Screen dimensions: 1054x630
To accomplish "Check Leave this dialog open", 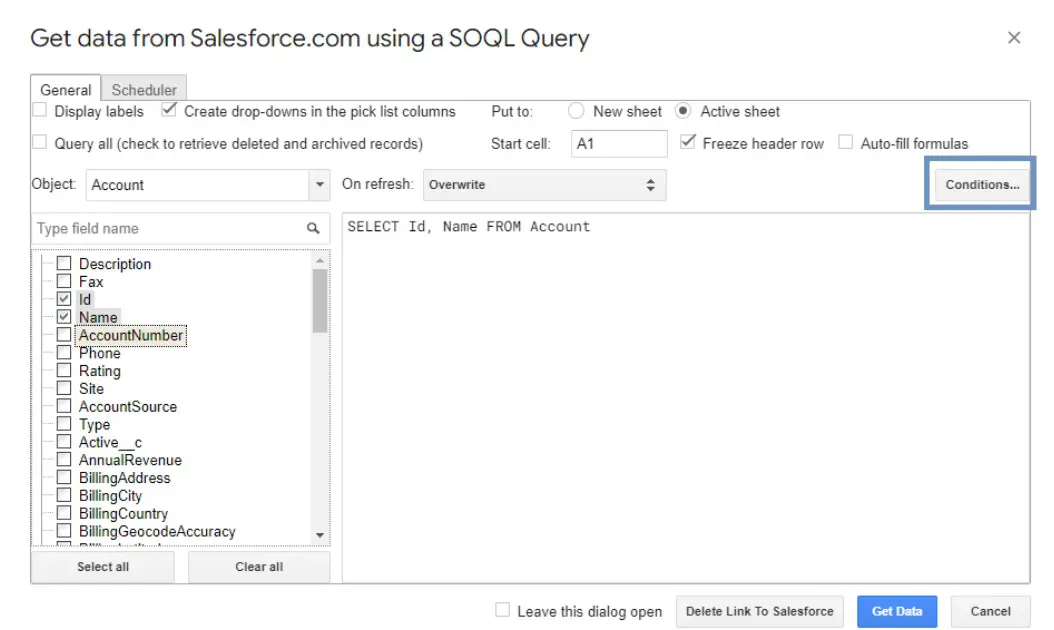I will [x=501, y=611].
